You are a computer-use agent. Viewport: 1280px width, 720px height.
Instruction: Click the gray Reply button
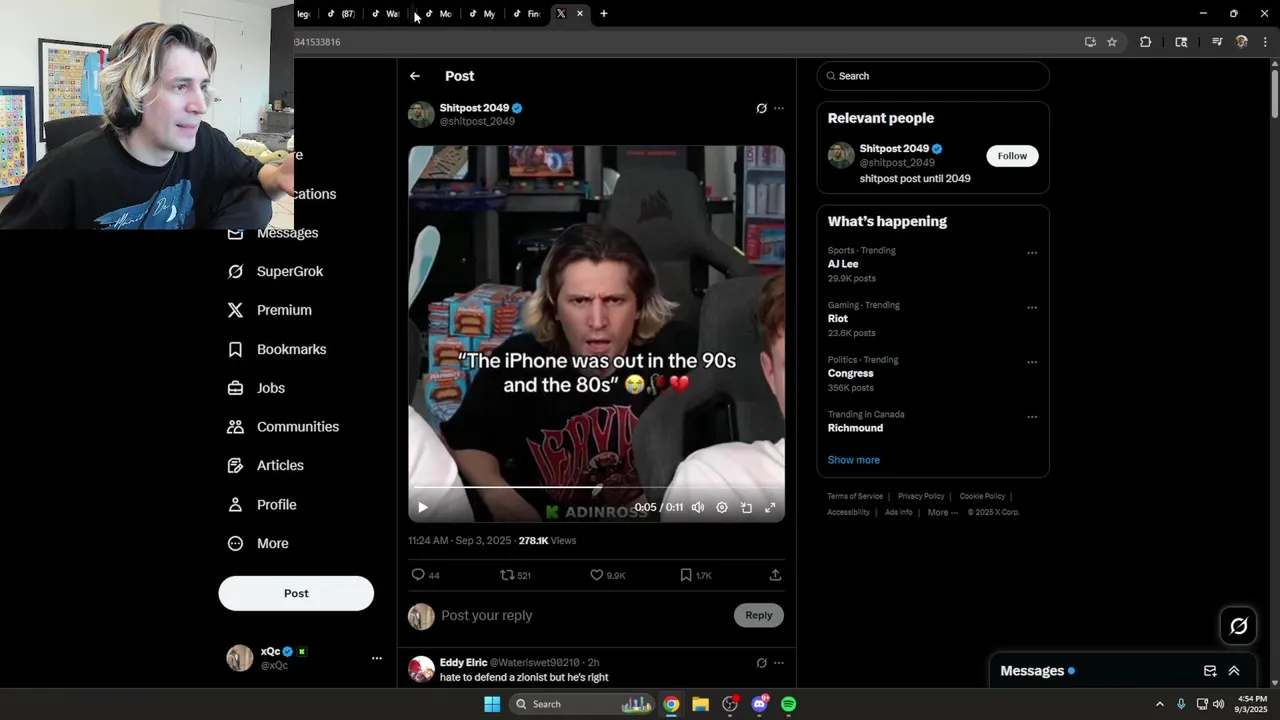pyautogui.click(x=759, y=615)
